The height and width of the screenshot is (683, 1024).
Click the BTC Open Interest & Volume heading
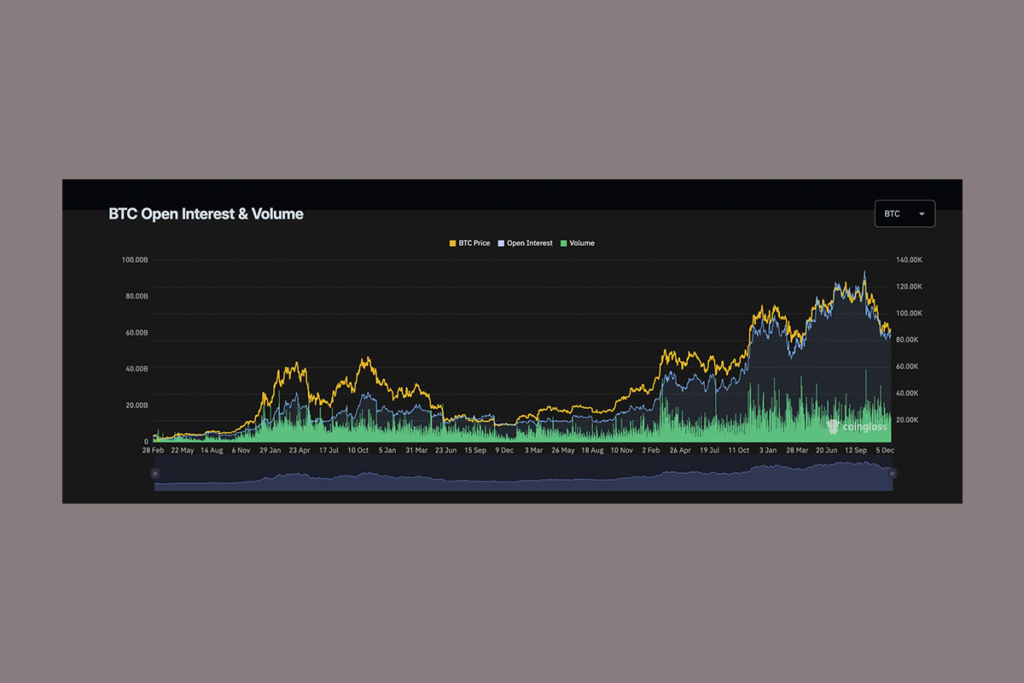pos(205,214)
